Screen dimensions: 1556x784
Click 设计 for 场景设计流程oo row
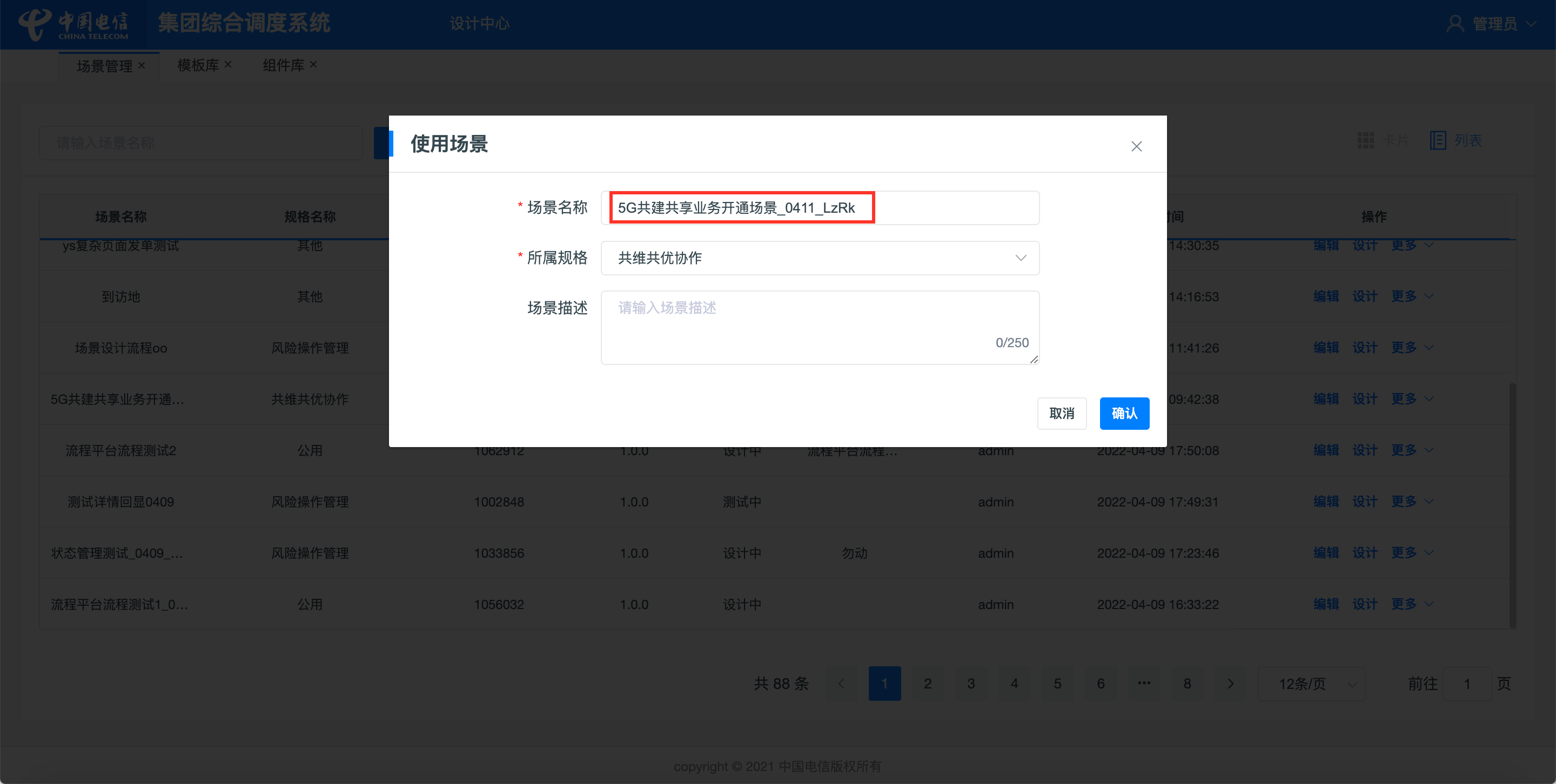point(1365,348)
